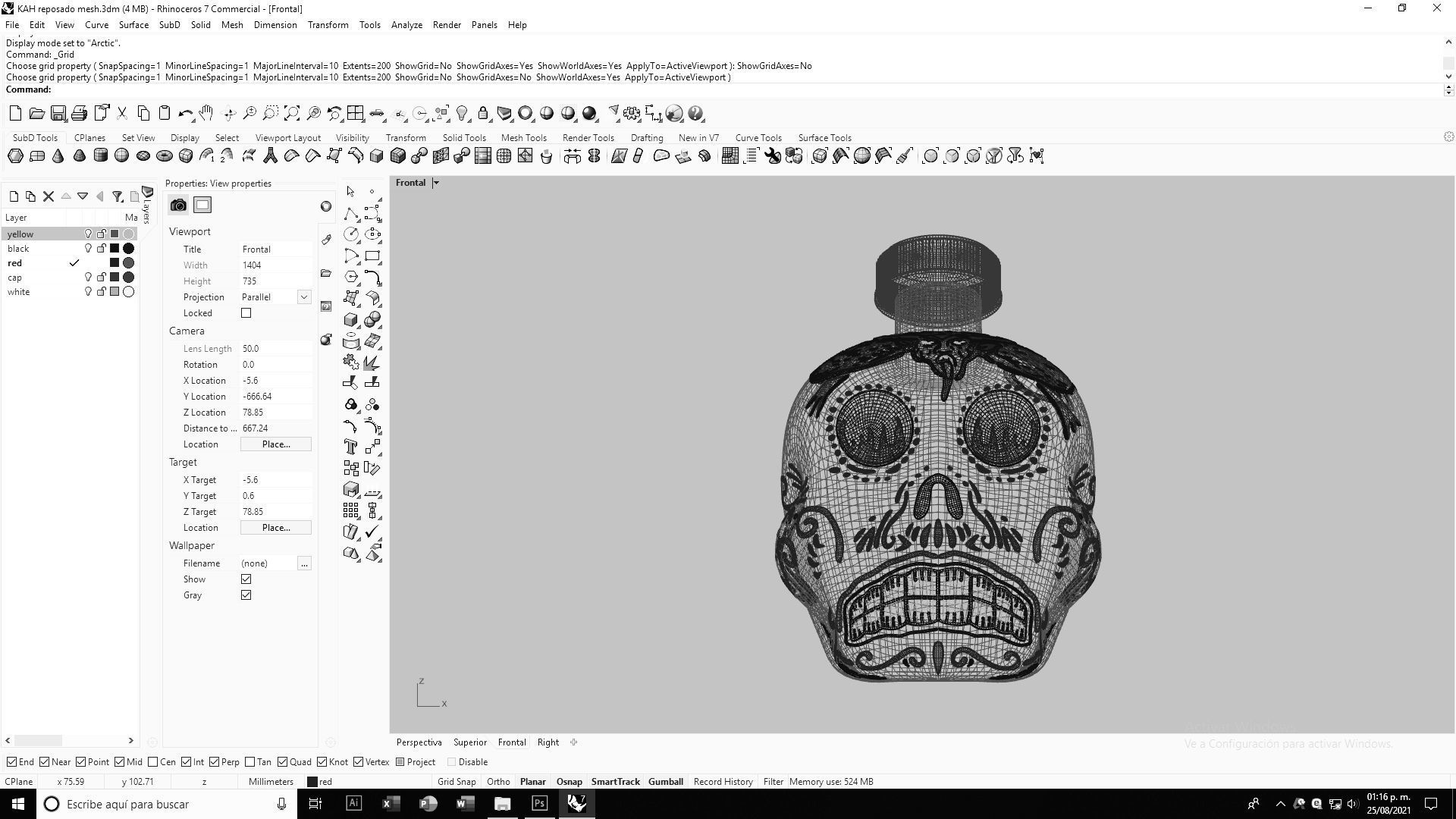The image size is (1456, 819).
Task: Uncheck the wallpaper Show checkbox
Action: (246, 579)
